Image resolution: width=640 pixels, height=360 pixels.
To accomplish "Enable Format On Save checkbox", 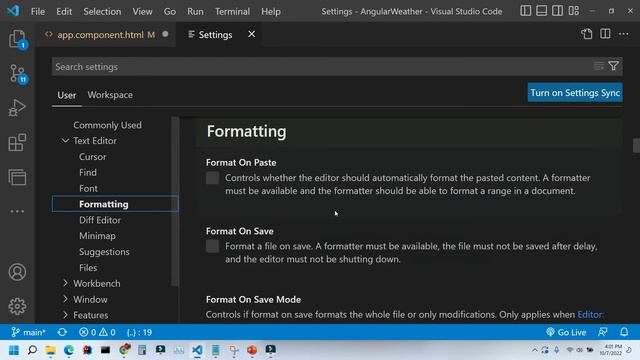I will pyautogui.click(x=212, y=246).
